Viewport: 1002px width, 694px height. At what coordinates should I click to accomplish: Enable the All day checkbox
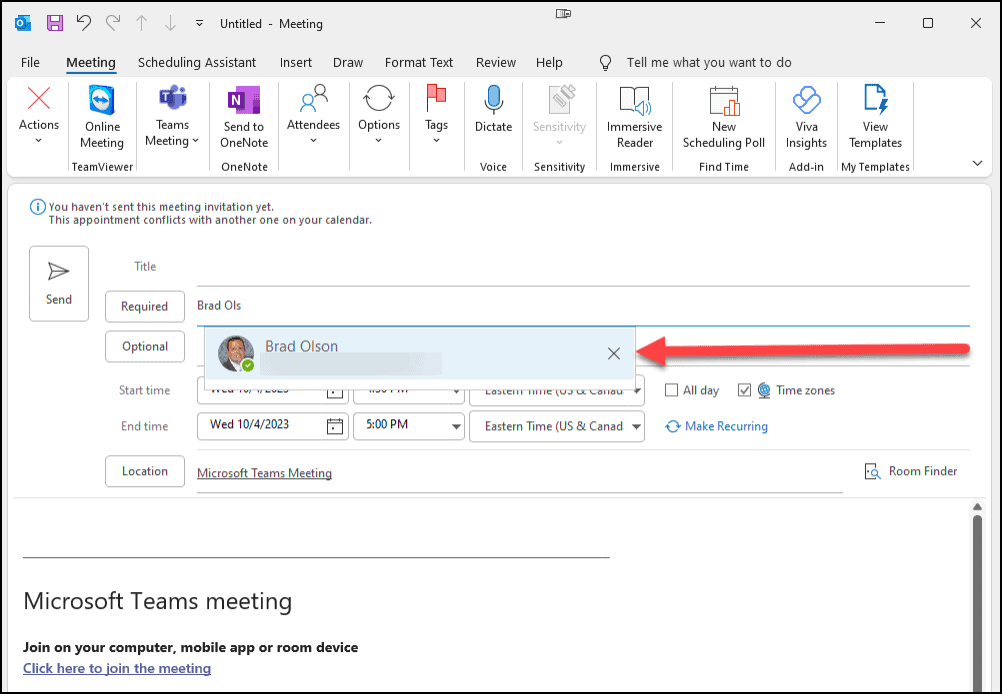pos(671,390)
